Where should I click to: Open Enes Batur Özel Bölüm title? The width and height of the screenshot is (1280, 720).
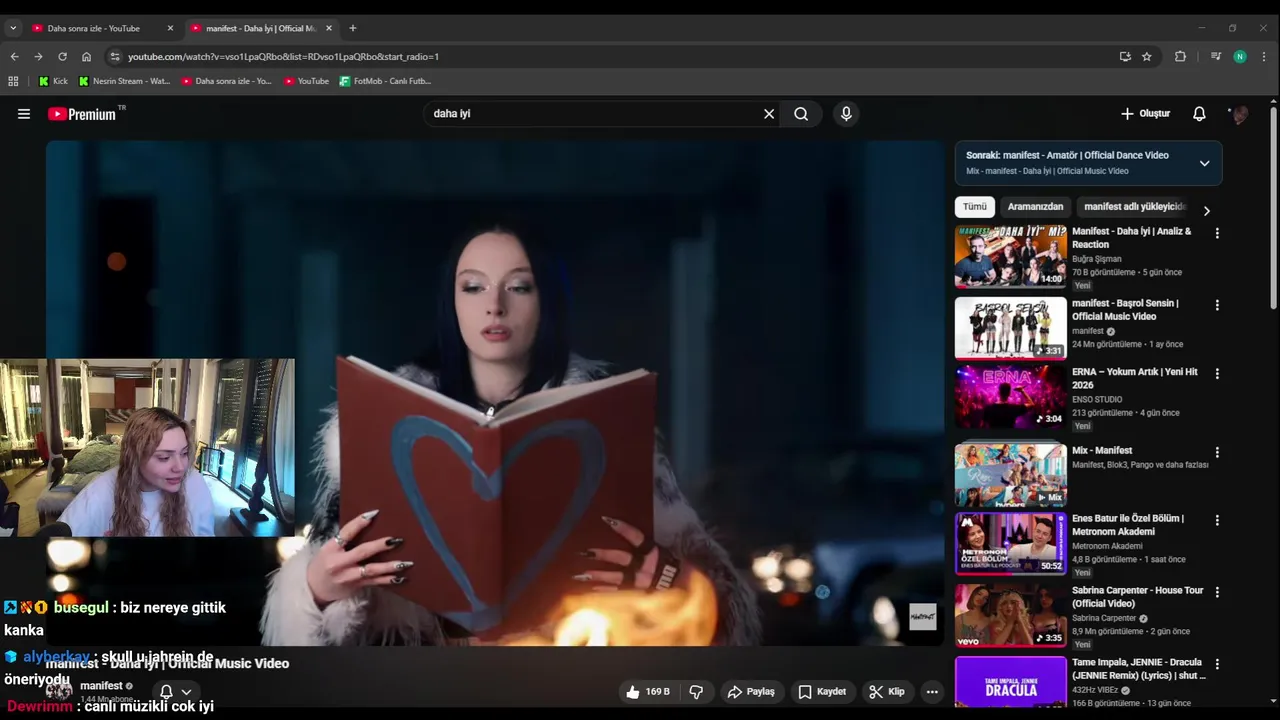coord(1128,525)
